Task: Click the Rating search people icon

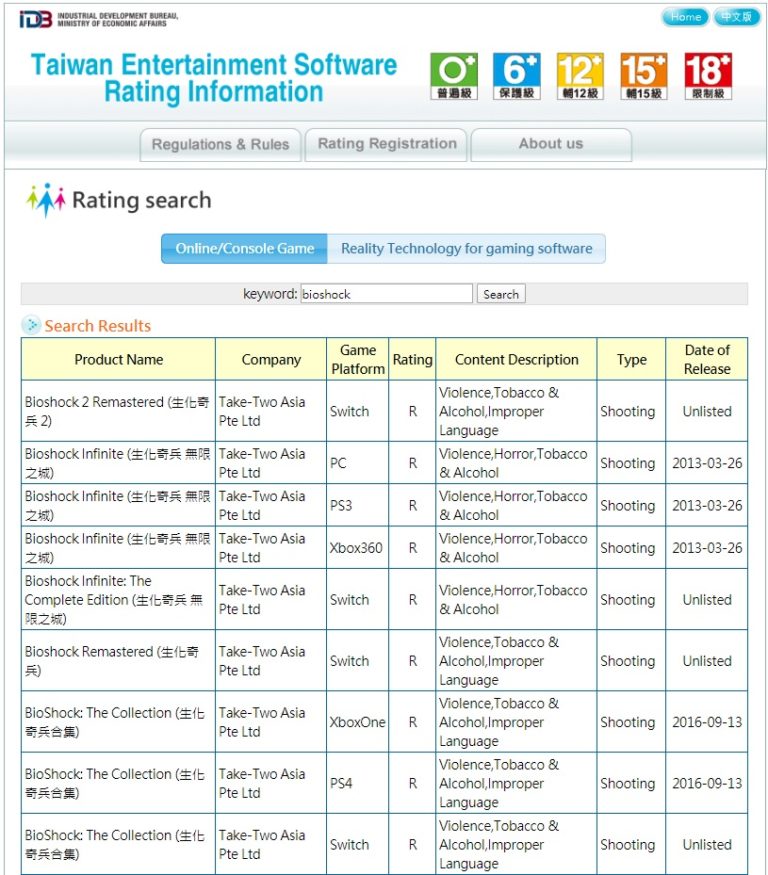Action: pyautogui.click(x=46, y=200)
